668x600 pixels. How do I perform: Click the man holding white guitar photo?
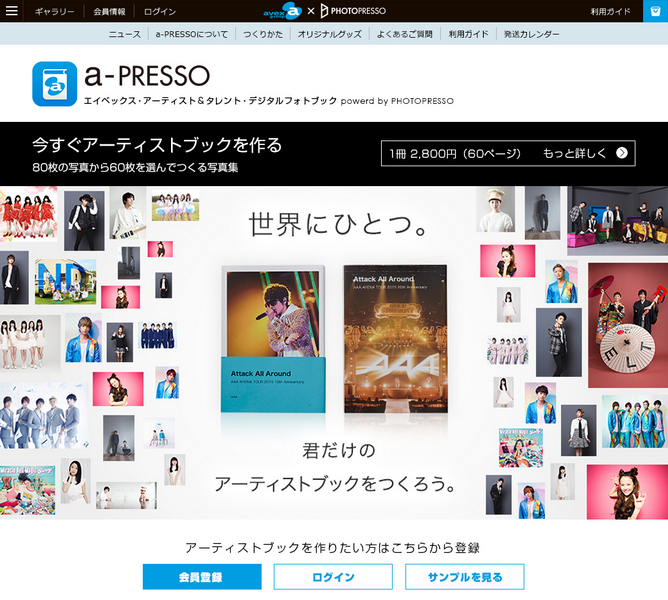[x=128, y=213]
